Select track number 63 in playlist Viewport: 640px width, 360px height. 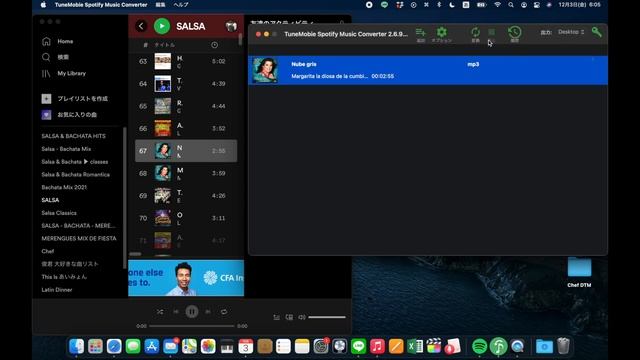(x=186, y=61)
